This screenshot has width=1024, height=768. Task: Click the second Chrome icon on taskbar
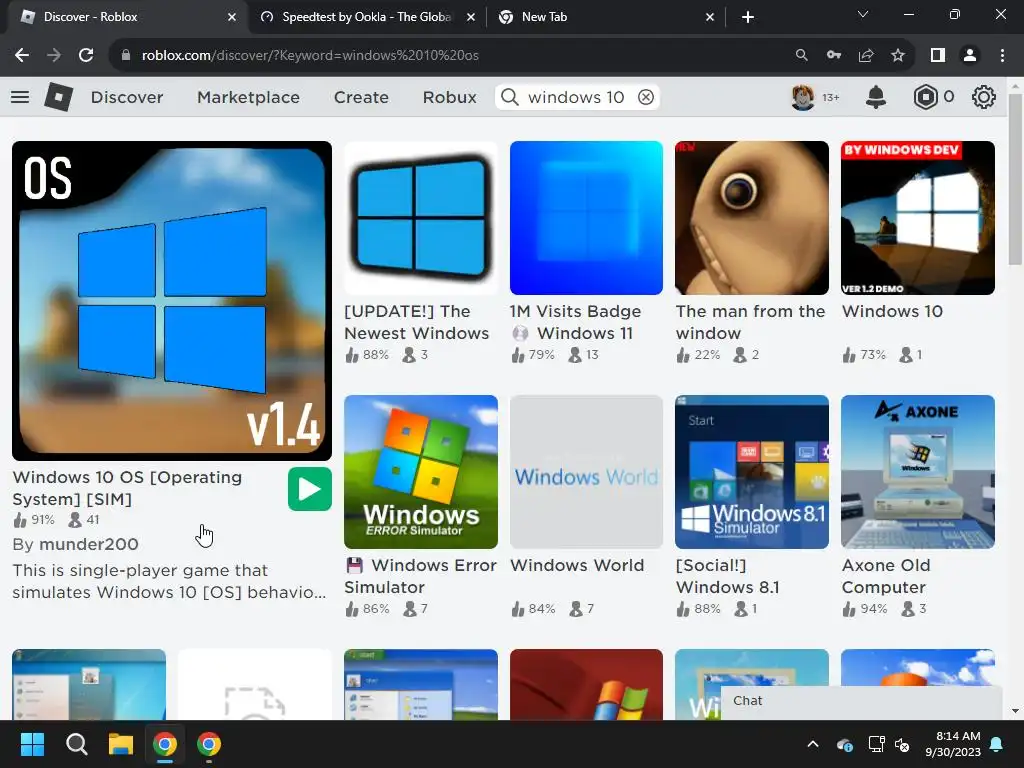pos(209,744)
